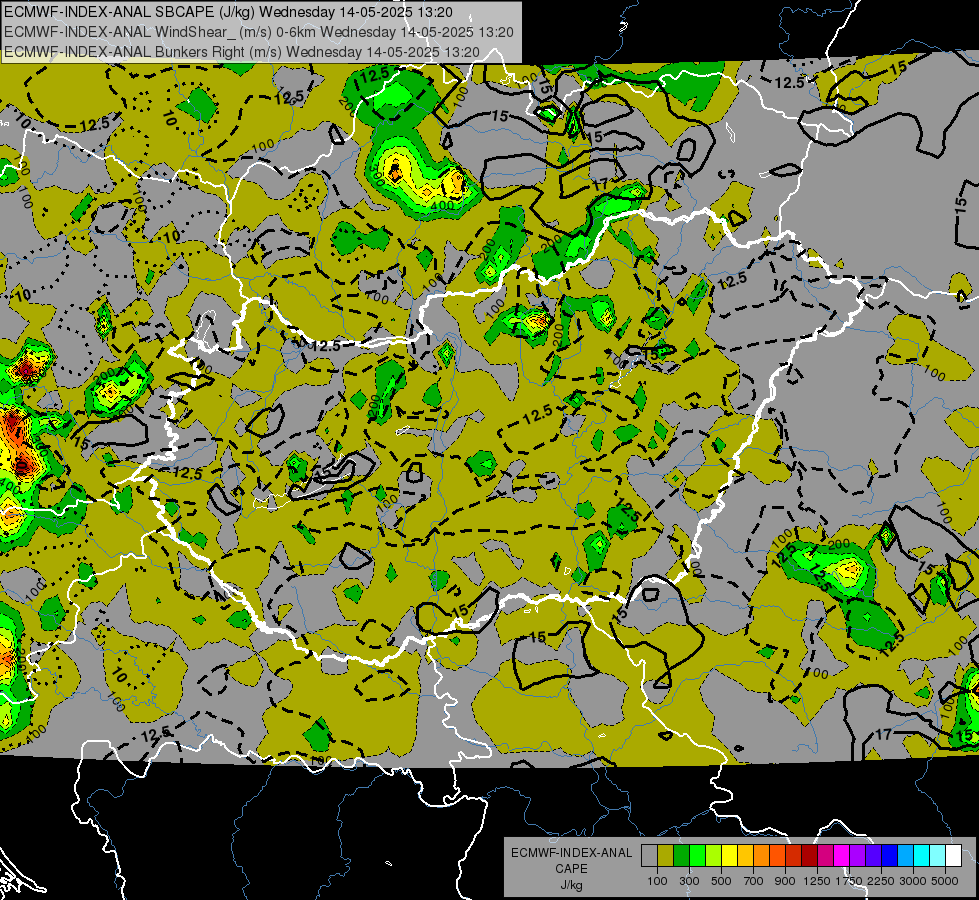979x900 pixels.
Task: Click the white legend swatch
Action: coord(954,856)
